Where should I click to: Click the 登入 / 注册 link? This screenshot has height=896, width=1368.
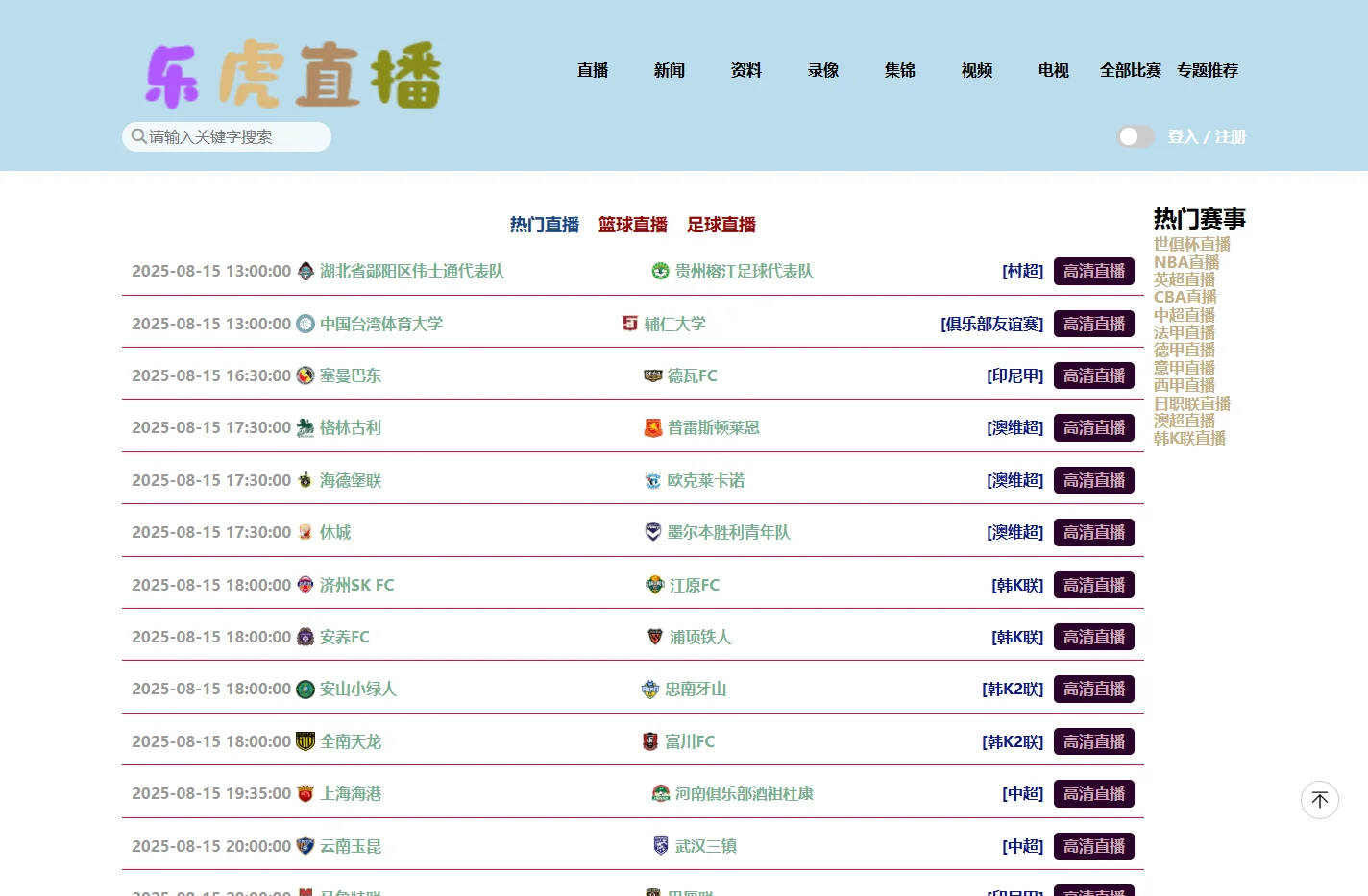[x=1207, y=136]
